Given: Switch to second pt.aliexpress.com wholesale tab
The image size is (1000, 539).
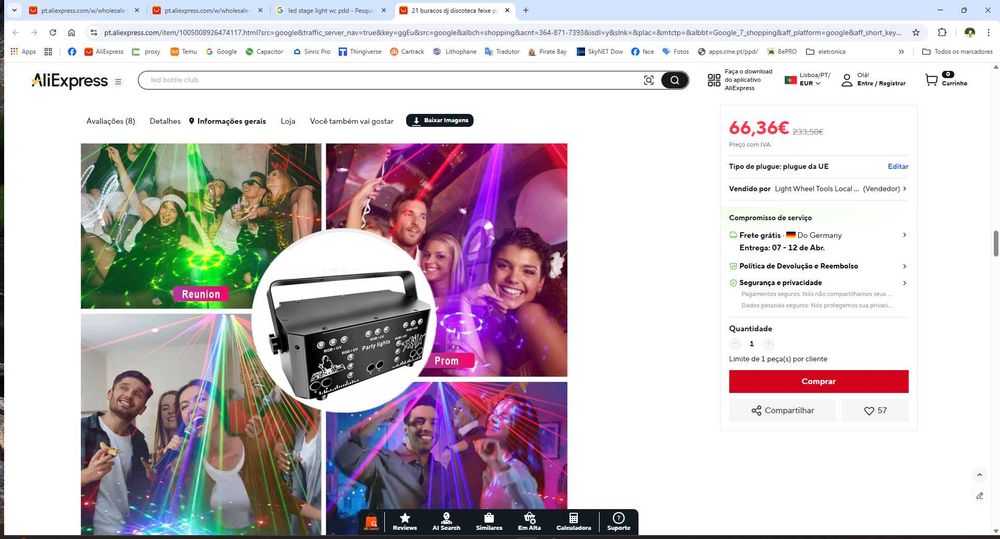Looking at the screenshot, I should (x=207, y=10).
